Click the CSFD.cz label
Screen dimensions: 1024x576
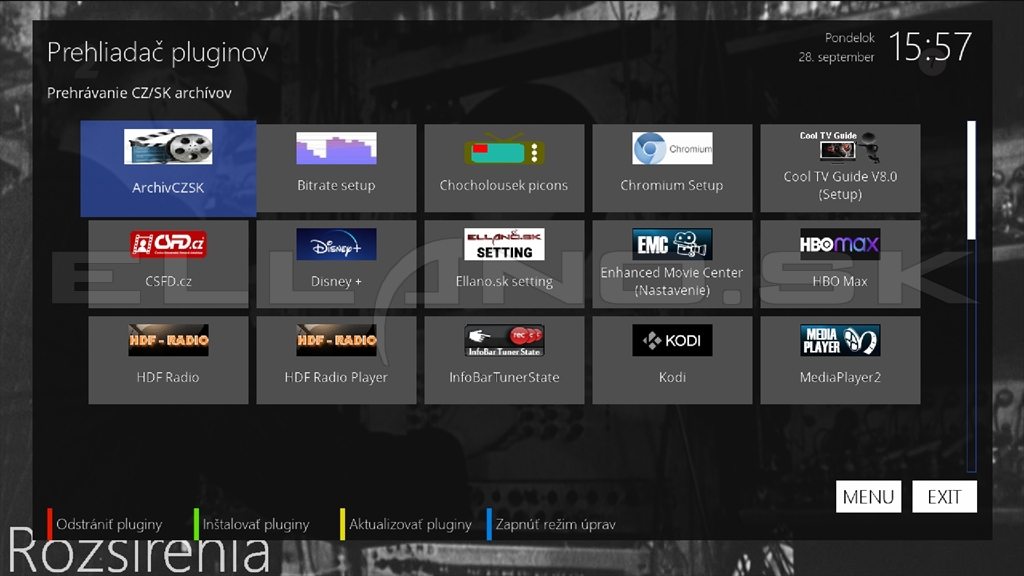(168, 281)
